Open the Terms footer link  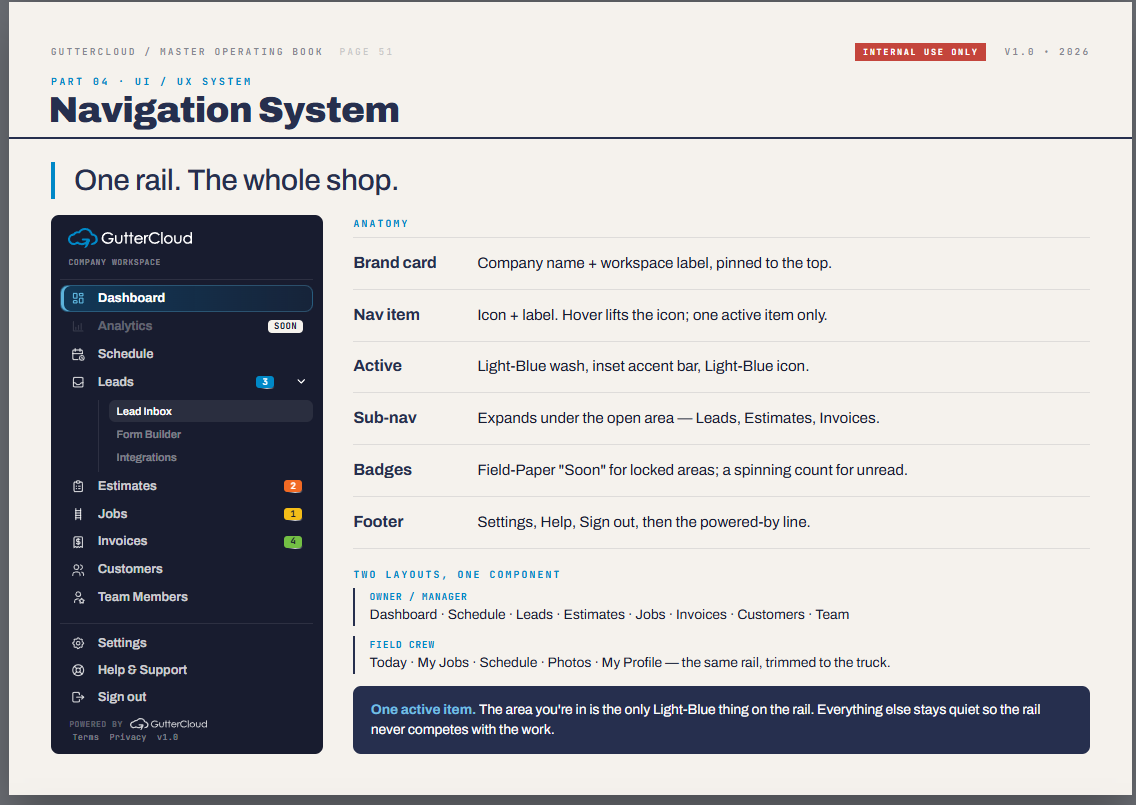(85, 737)
